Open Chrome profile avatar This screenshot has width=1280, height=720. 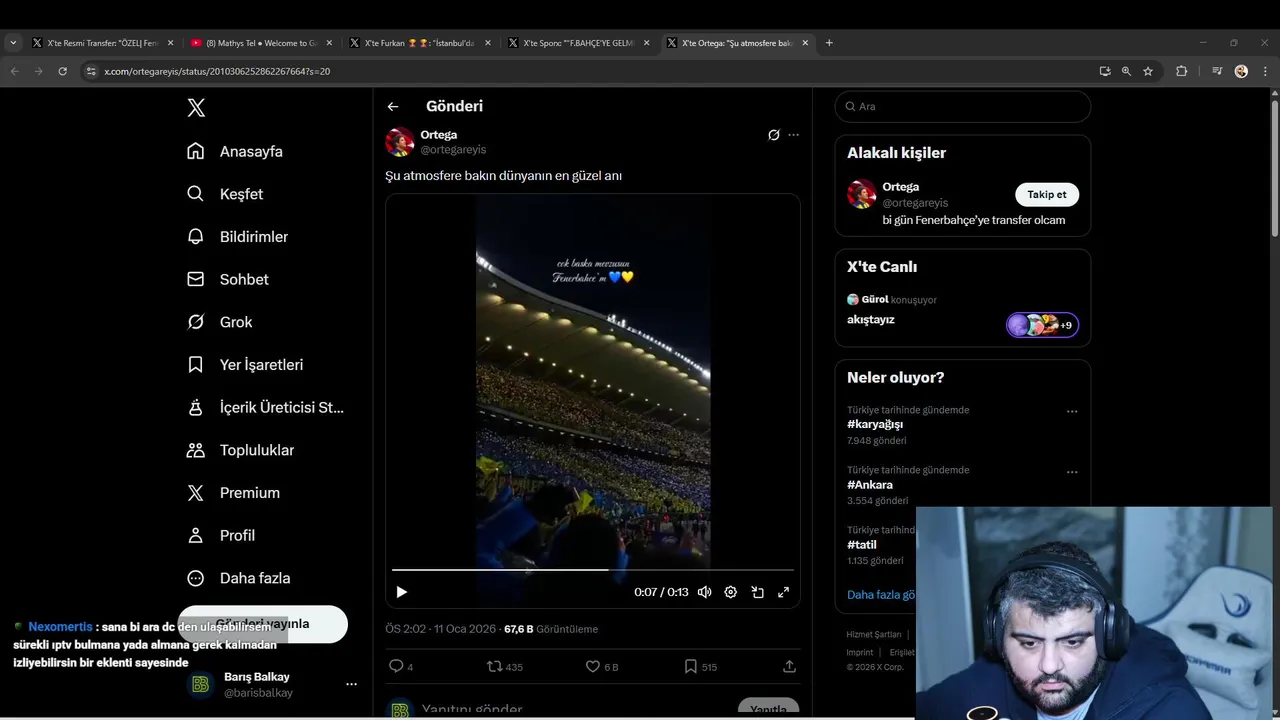[x=1241, y=71]
